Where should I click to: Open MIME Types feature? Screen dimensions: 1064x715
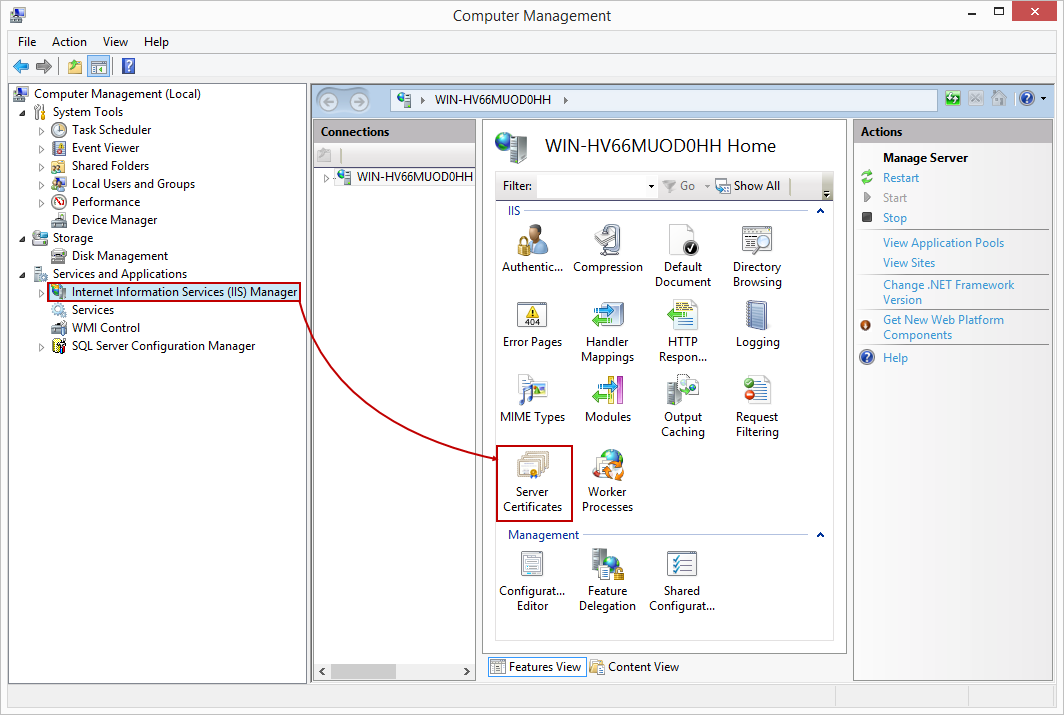[533, 399]
